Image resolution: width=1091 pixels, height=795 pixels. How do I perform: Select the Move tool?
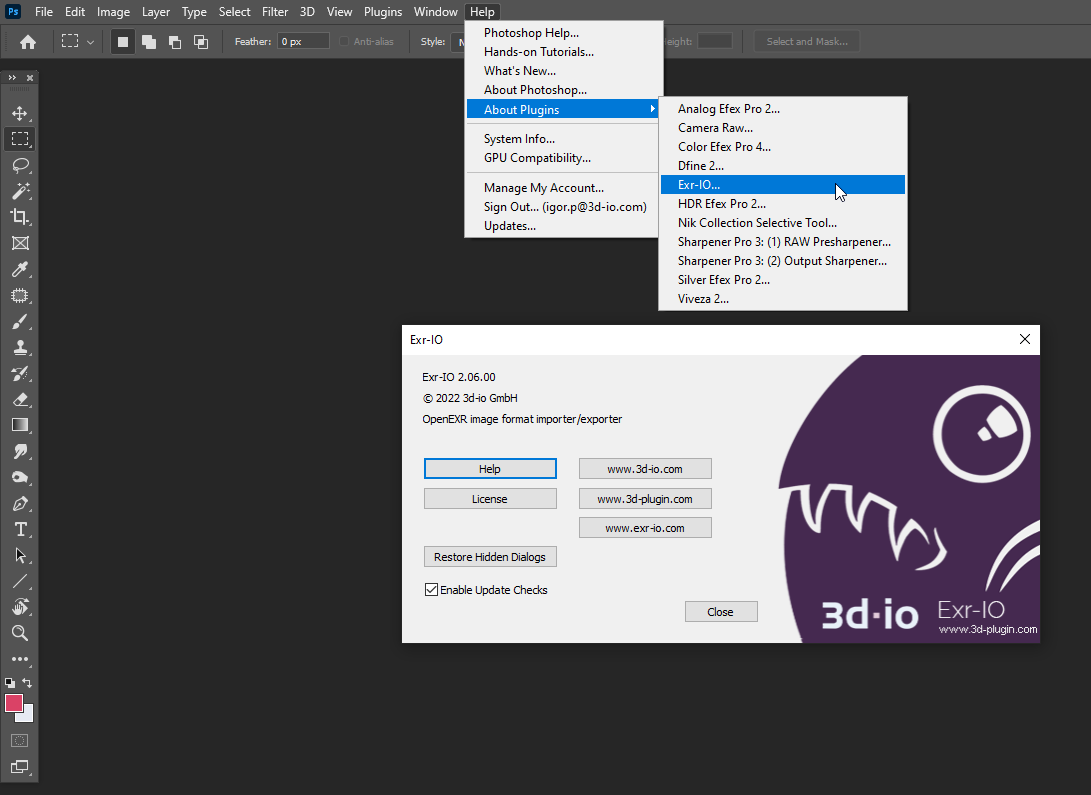[x=19, y=113]
